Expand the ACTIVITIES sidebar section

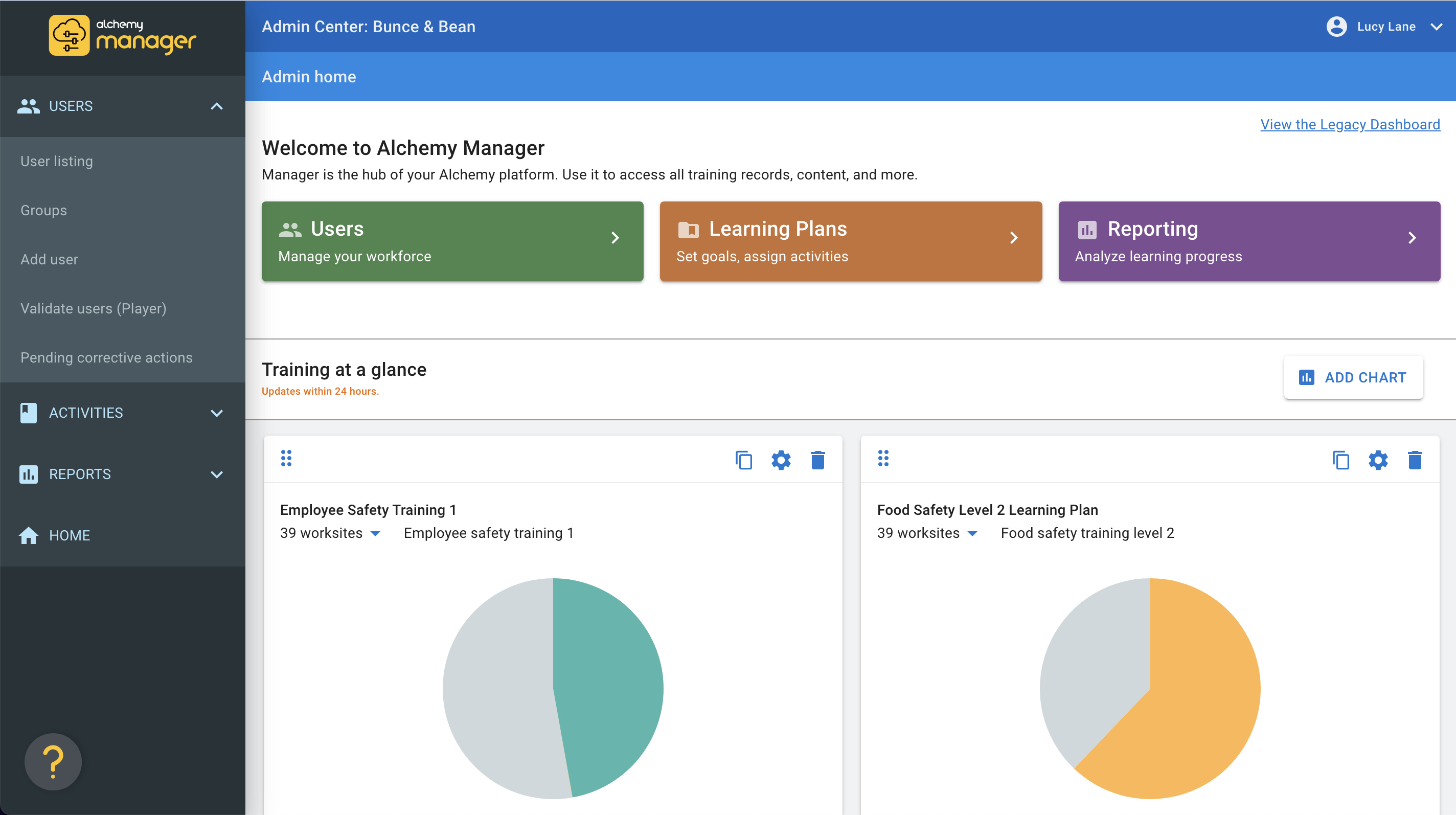tap(216, 413)
